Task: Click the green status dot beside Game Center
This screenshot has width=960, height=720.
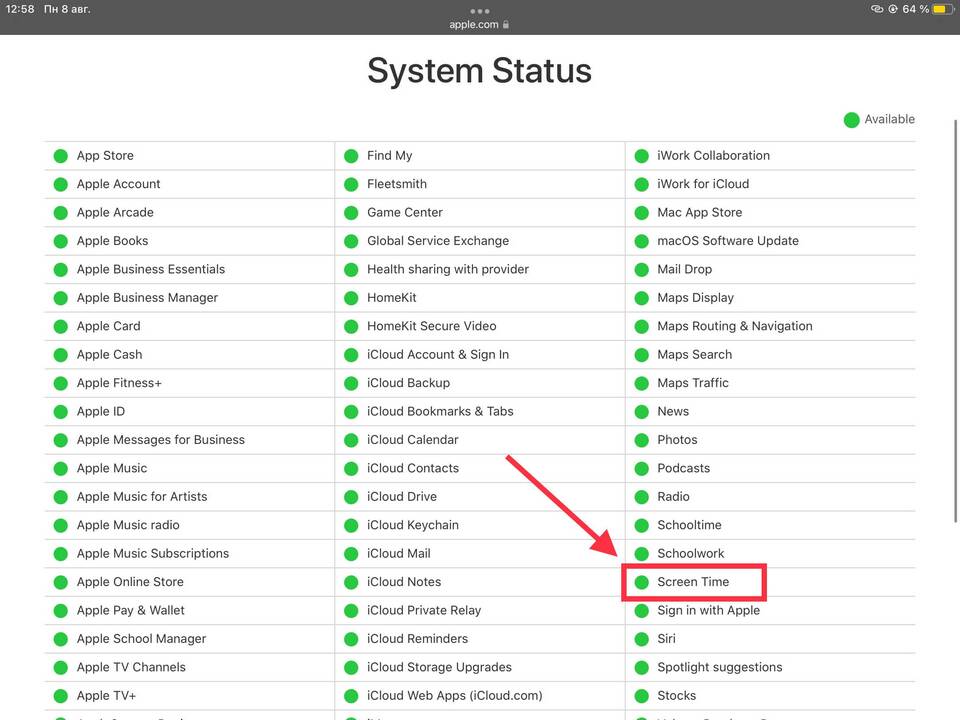Action: click(x=351, y=213)
